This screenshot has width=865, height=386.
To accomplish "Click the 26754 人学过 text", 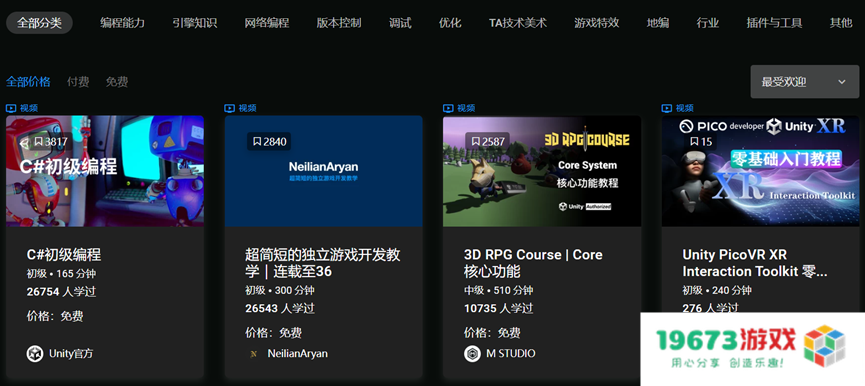I will click(x=61, y=292).
